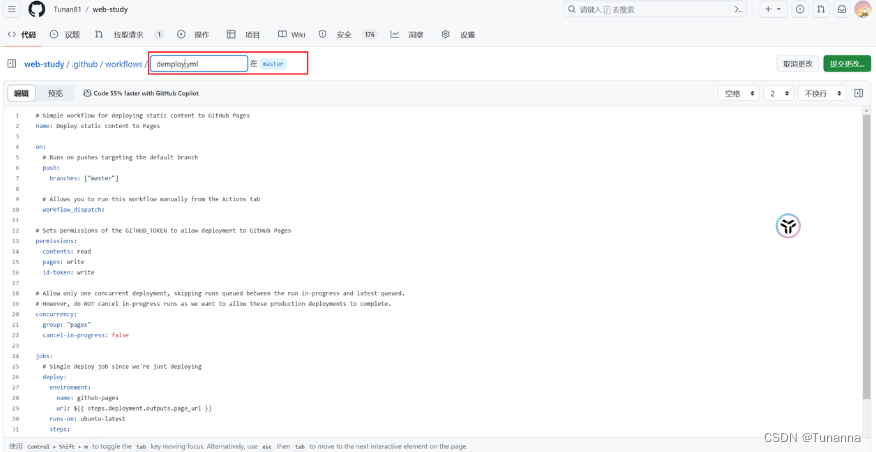Click the runs-on: ubuntu-latest line
Viewport: 876px width, 452px height.
87,418
